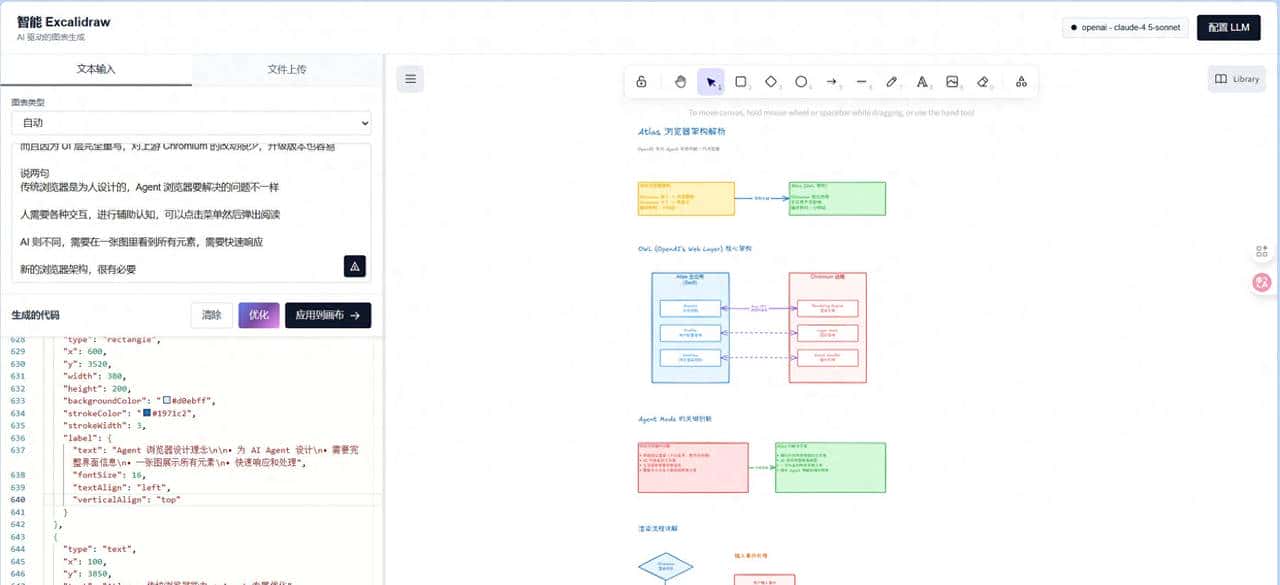
Task: Select the Eraser tool
Action: (983, 82)
